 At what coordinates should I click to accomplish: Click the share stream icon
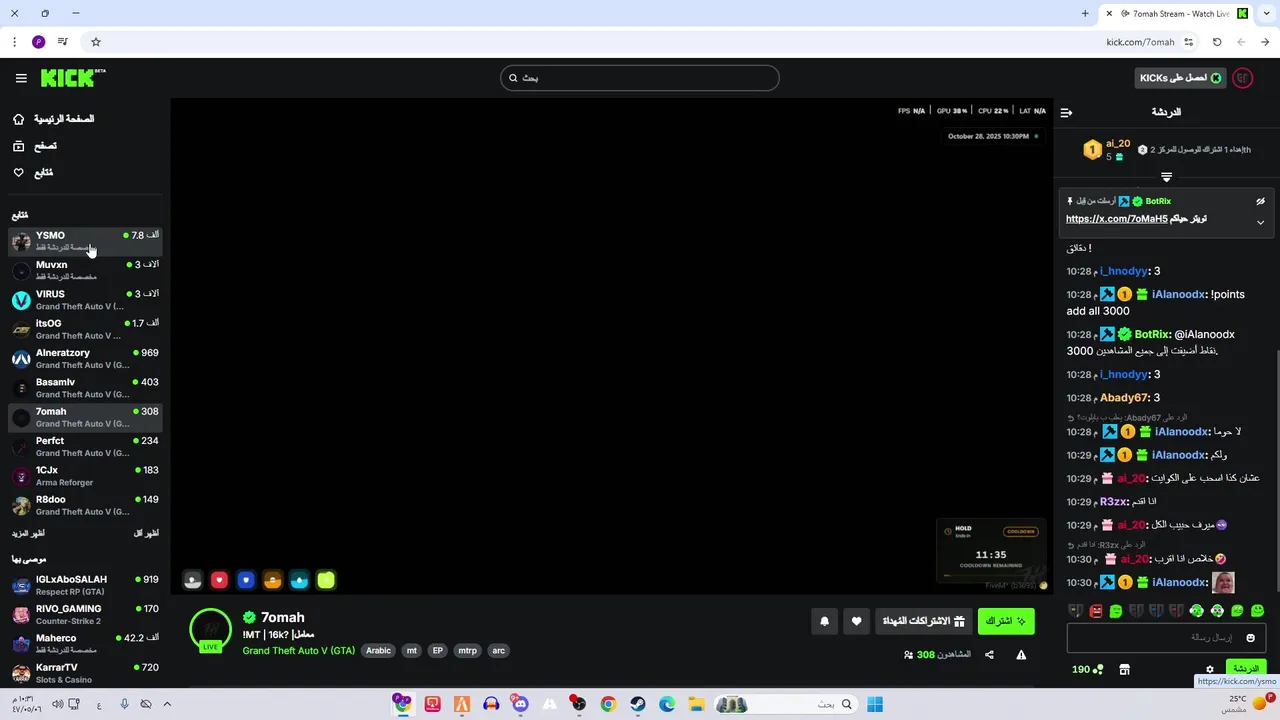[989, 655]
